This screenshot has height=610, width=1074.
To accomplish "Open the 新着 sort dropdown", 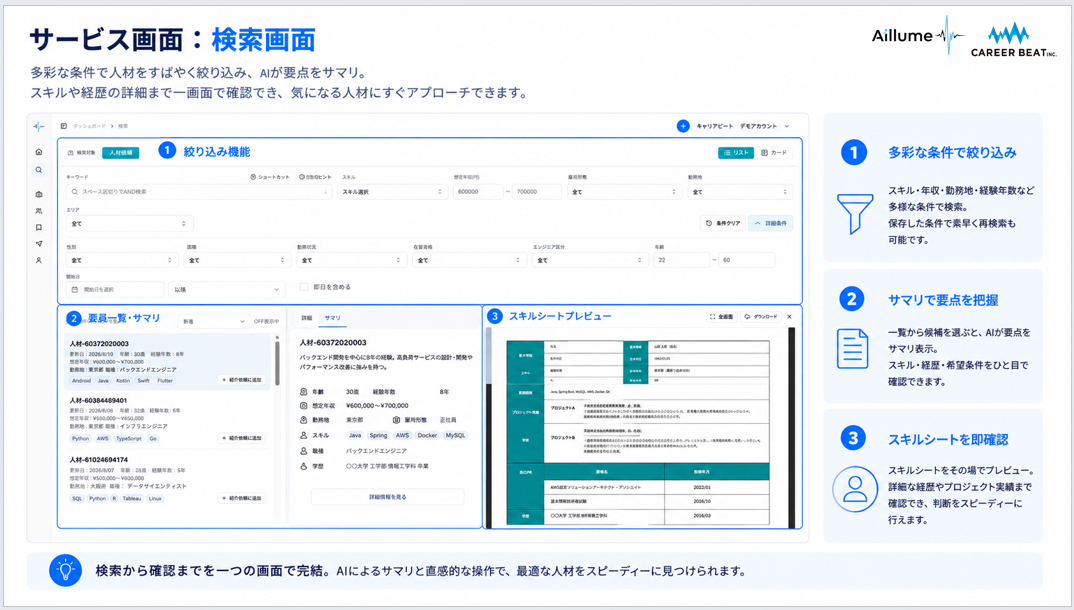I will [x=213, y=321].
